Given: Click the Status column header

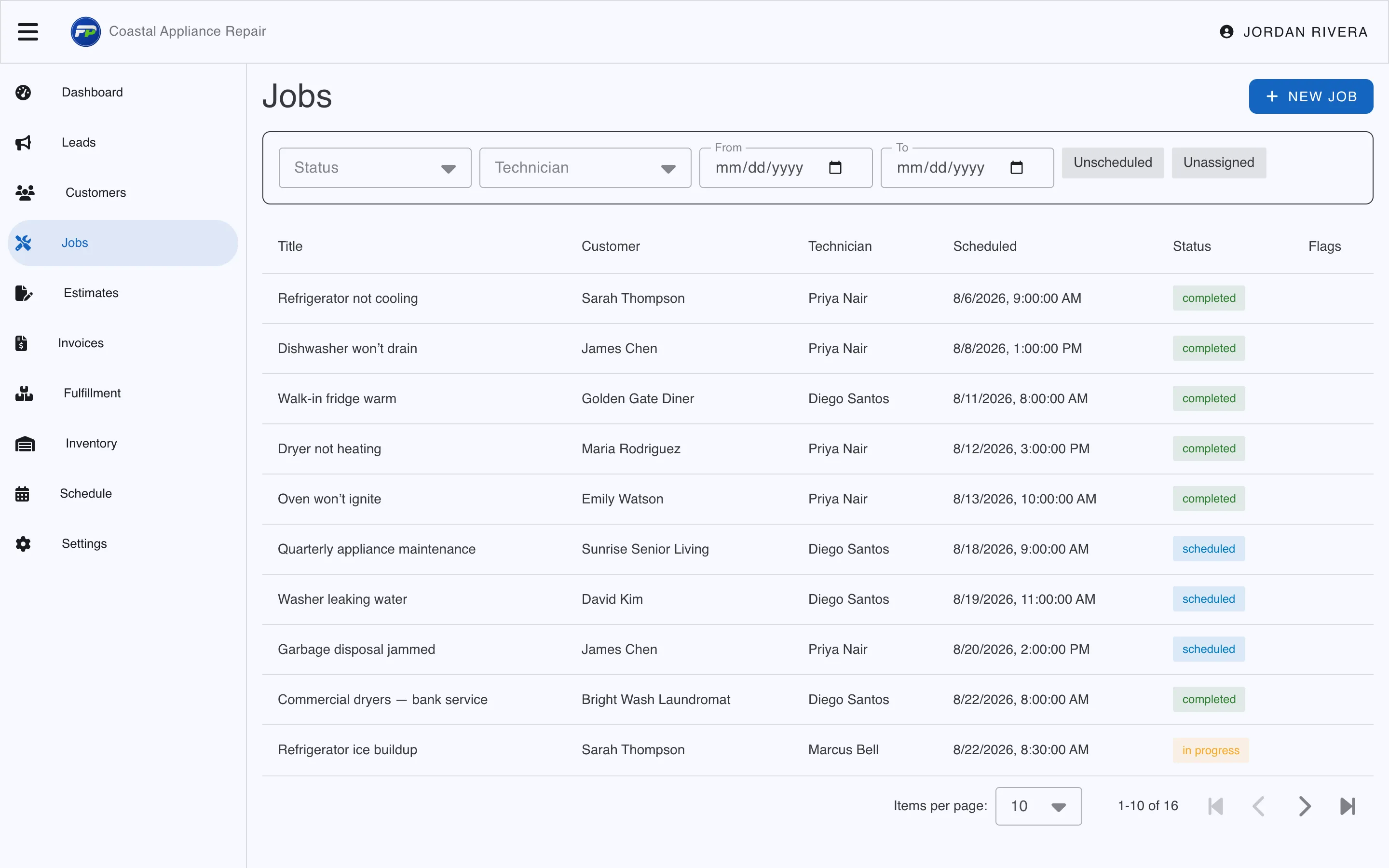Looking at the screenshot, I should pyautogui.click(x=1192, y=246).
